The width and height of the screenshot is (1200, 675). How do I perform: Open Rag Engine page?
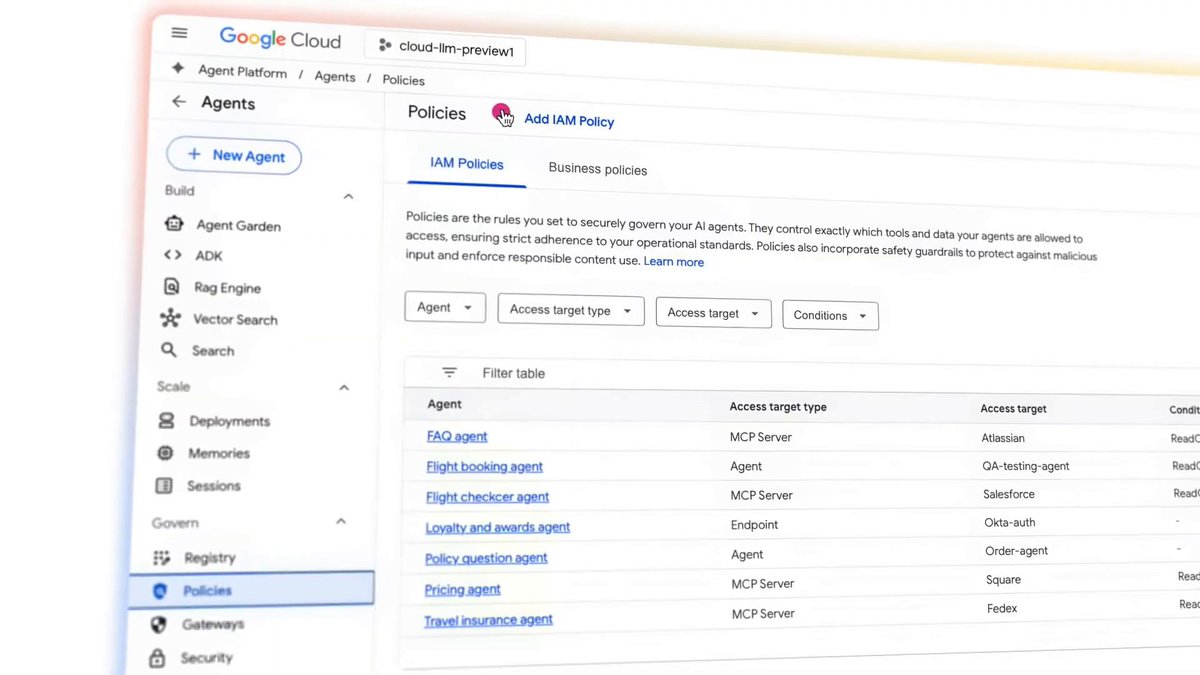point(227,288)
